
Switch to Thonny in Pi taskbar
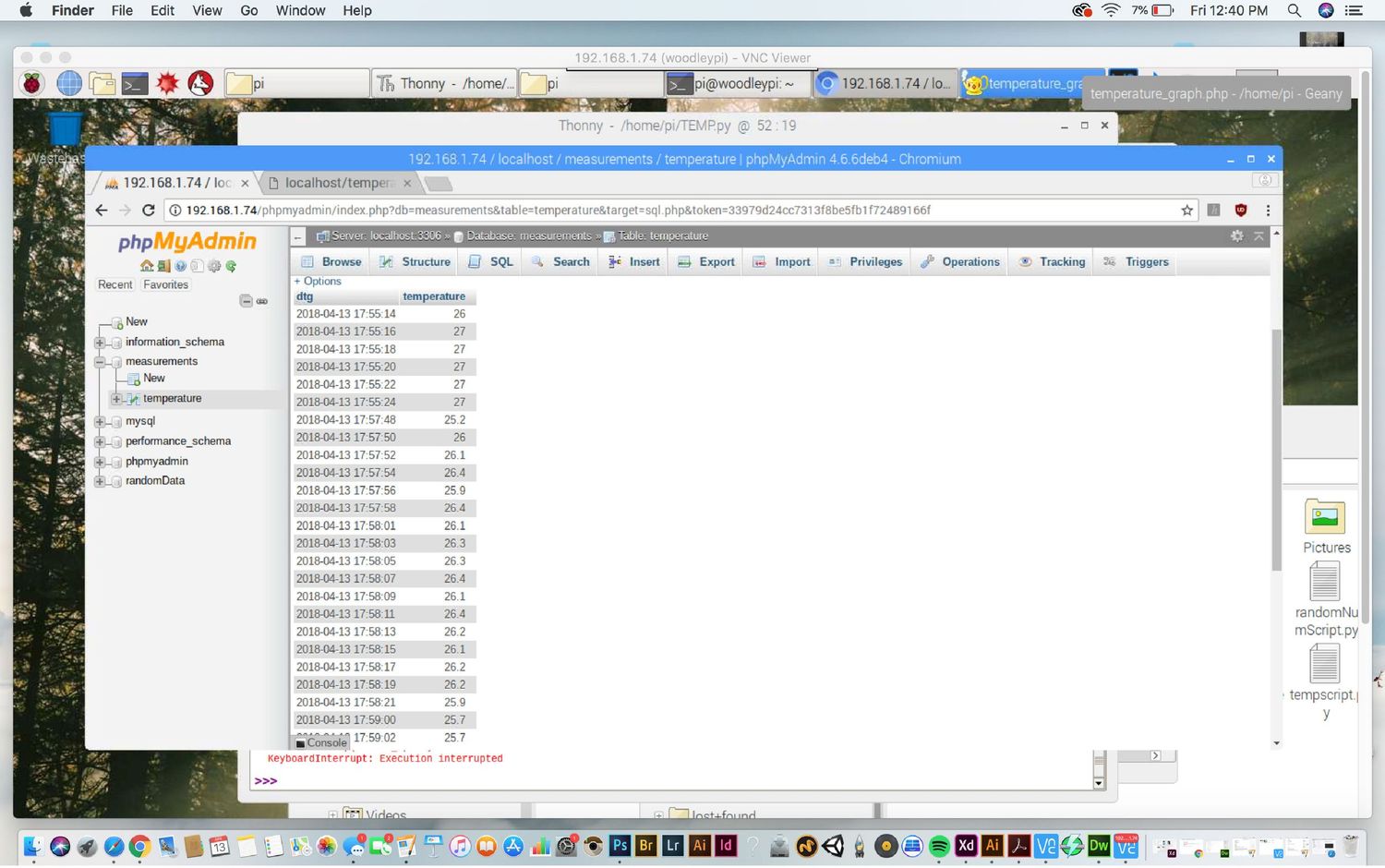(x=444, y=83)
